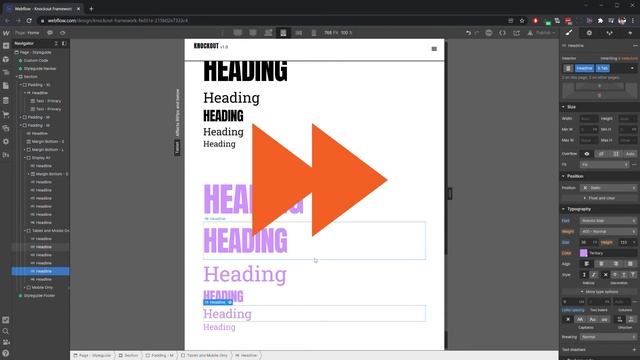Open the help question mark icon
640x360 pixels.
[x=6, y=353]
